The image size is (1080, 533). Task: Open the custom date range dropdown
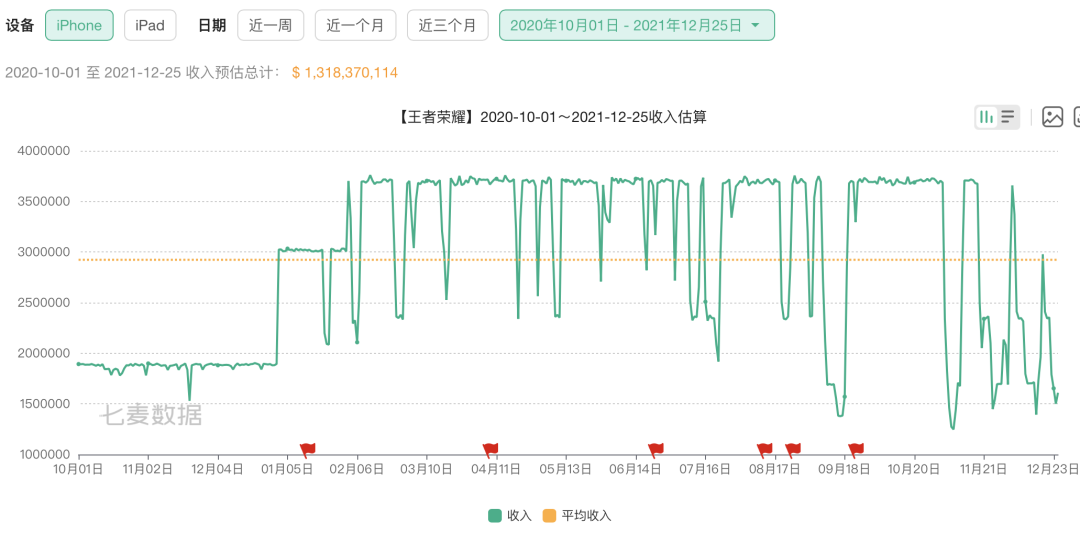pyautogui.click(x=636, y=25)
